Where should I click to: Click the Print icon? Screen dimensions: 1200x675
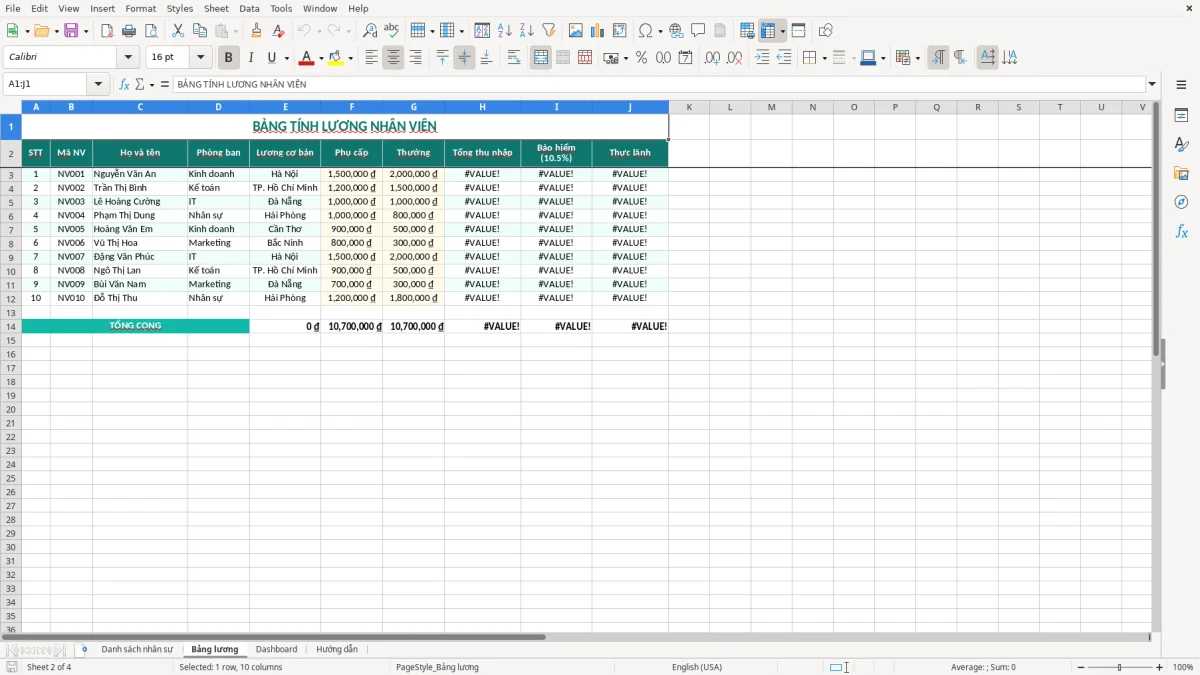pyautogui.click(x=129, y=31)
